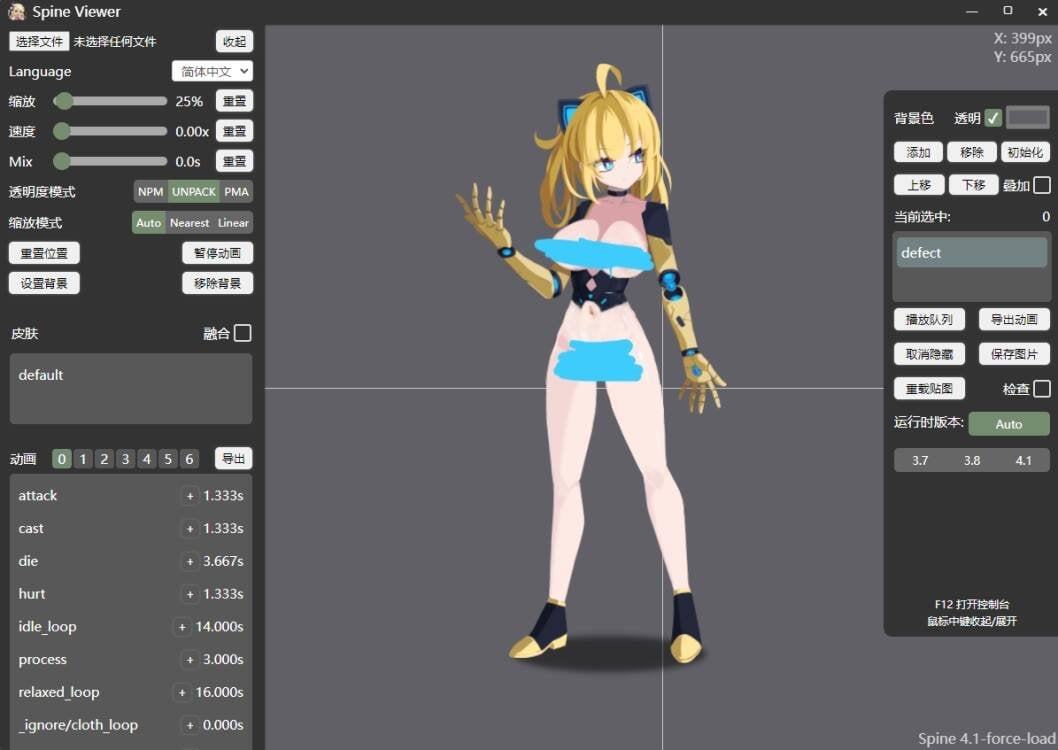Switch to animation track 1
This screenshot has width=1058, height=750.
(x=83, y=459)
